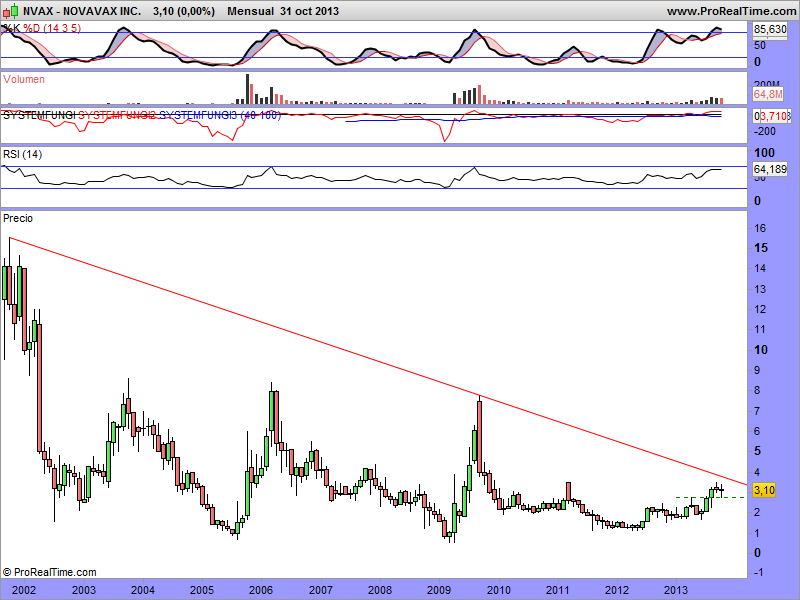Click the 15 level on the price axis

pos(761,248)
